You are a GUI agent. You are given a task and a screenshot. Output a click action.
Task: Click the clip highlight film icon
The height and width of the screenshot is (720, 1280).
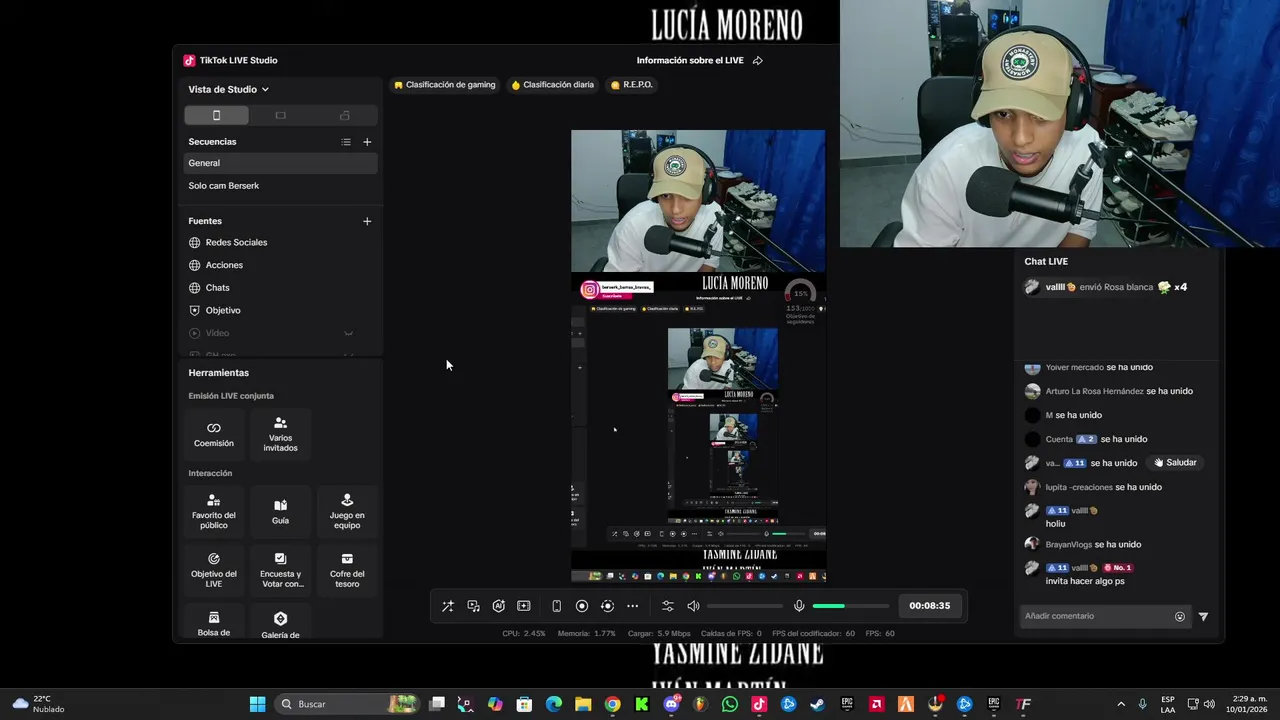point(523,606)
